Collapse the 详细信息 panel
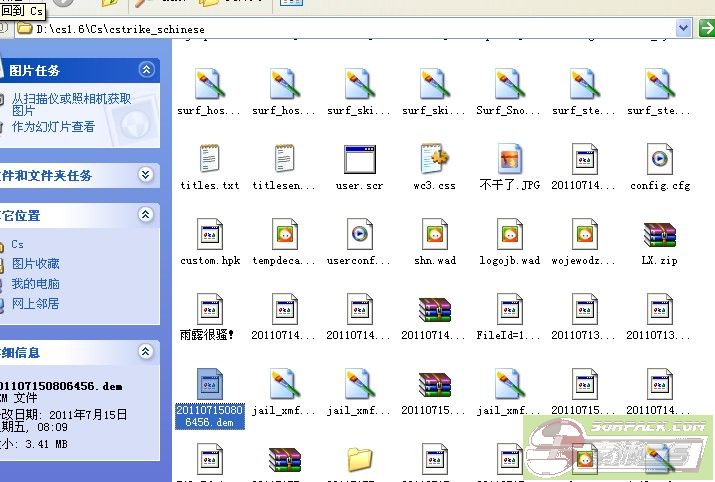 point(146,352)
